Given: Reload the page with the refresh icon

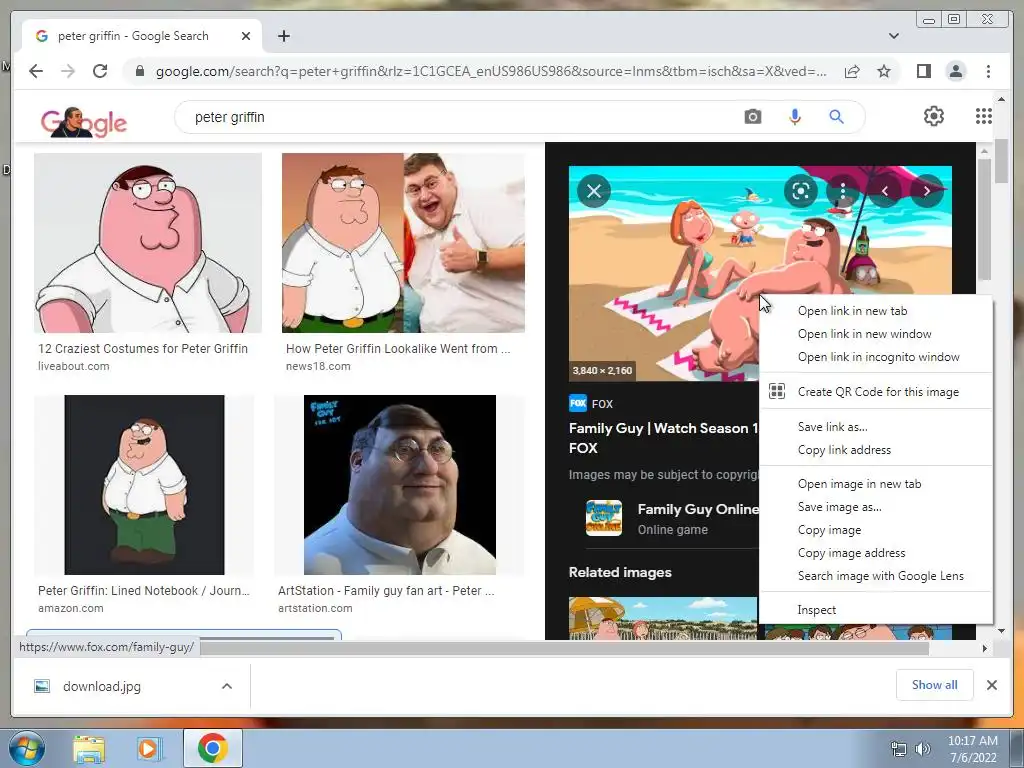Looking at the screenshot, I should pos(100,71).
